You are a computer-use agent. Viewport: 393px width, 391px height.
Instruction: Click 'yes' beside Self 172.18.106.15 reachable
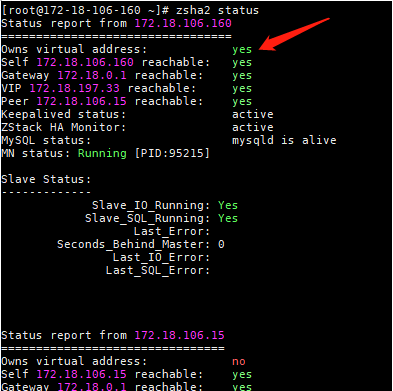(242, 375)
